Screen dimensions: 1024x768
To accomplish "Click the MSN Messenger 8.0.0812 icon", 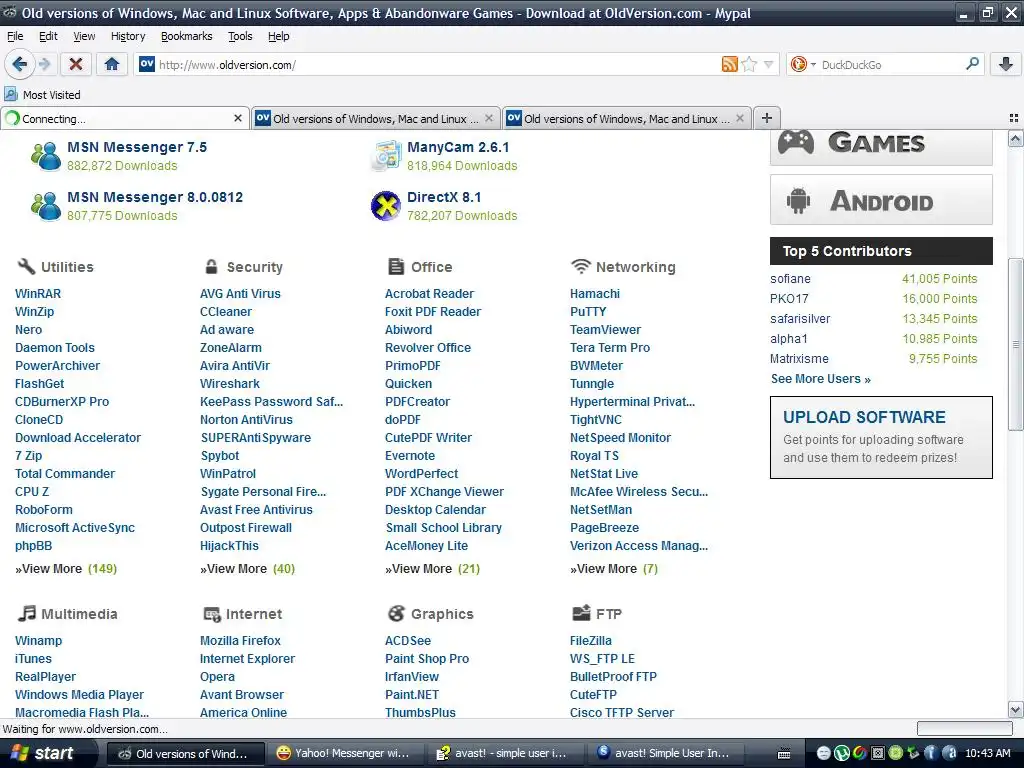I will click(46, 206).
